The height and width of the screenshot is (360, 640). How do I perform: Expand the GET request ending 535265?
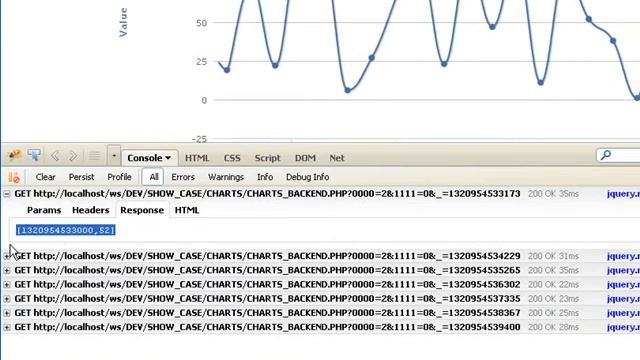click(7, 270)
